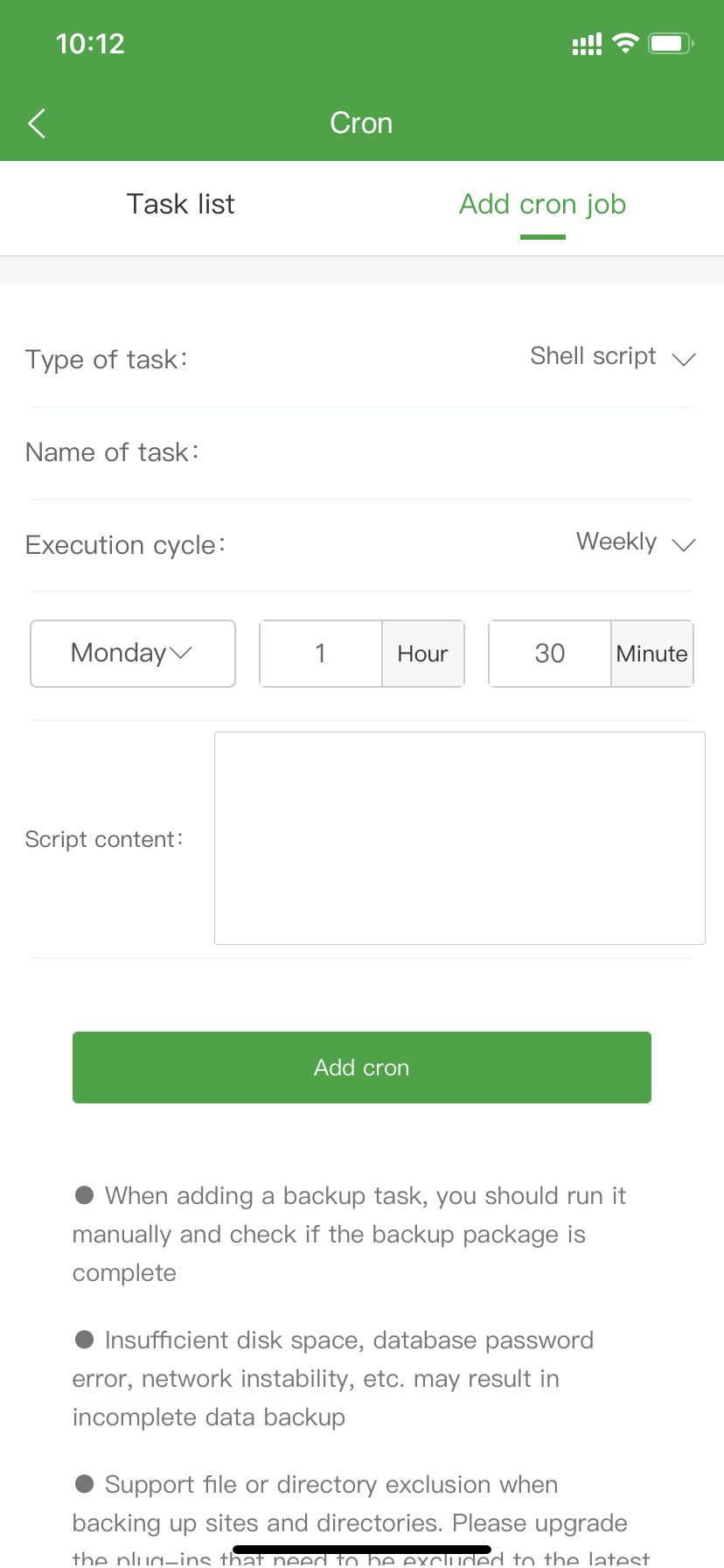This screenshot has width=724, height=1568.
Task: Switch to the Task list tab
Action: pos(180,204)
